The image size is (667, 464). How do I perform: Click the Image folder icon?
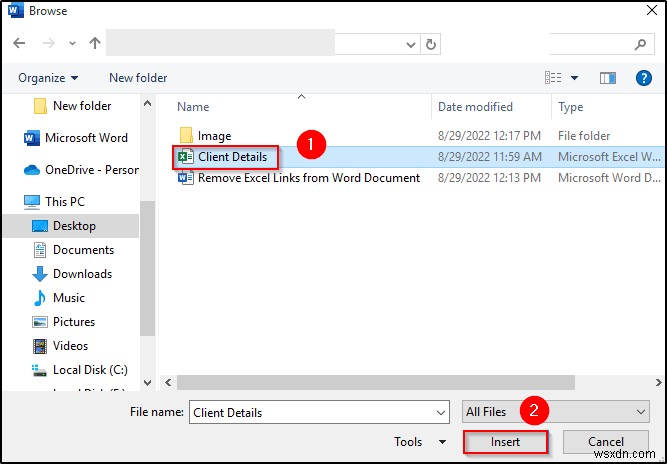186,136
